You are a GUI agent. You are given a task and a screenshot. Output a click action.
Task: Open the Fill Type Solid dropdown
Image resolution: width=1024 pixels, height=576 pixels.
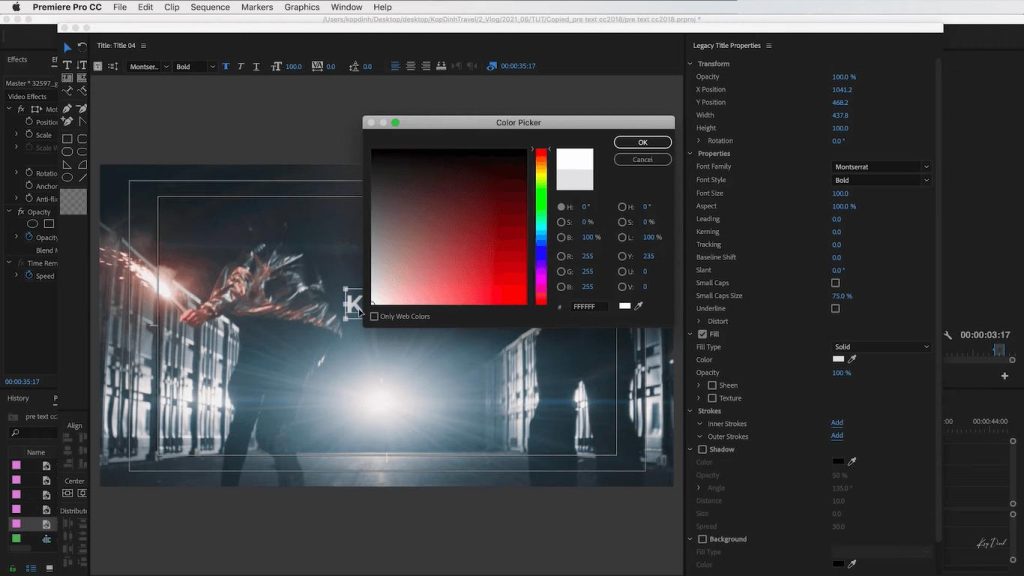click(x=881, y=347)
